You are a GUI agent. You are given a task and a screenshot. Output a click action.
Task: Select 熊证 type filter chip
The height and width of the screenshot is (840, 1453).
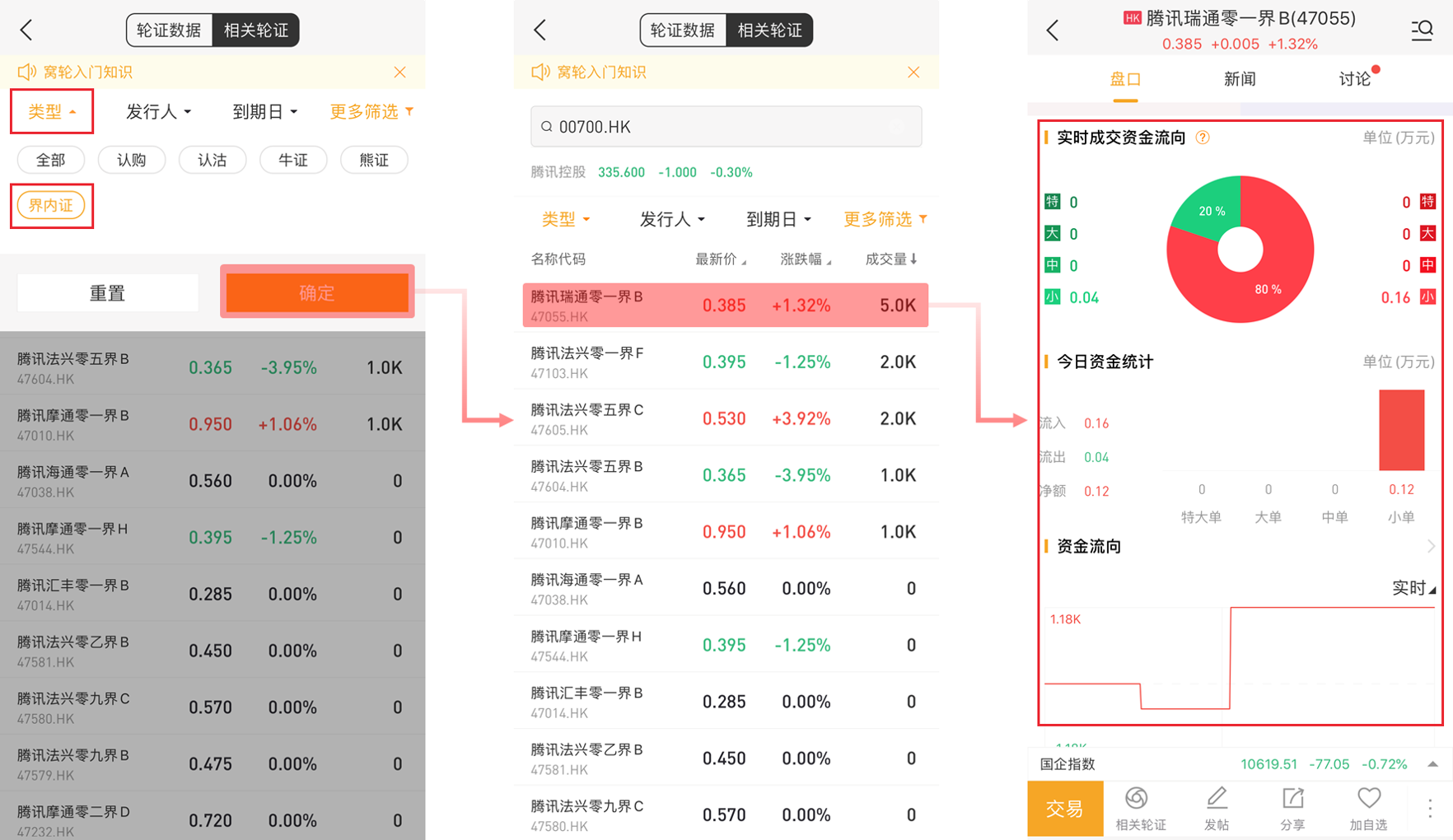(x=374, y=160)
